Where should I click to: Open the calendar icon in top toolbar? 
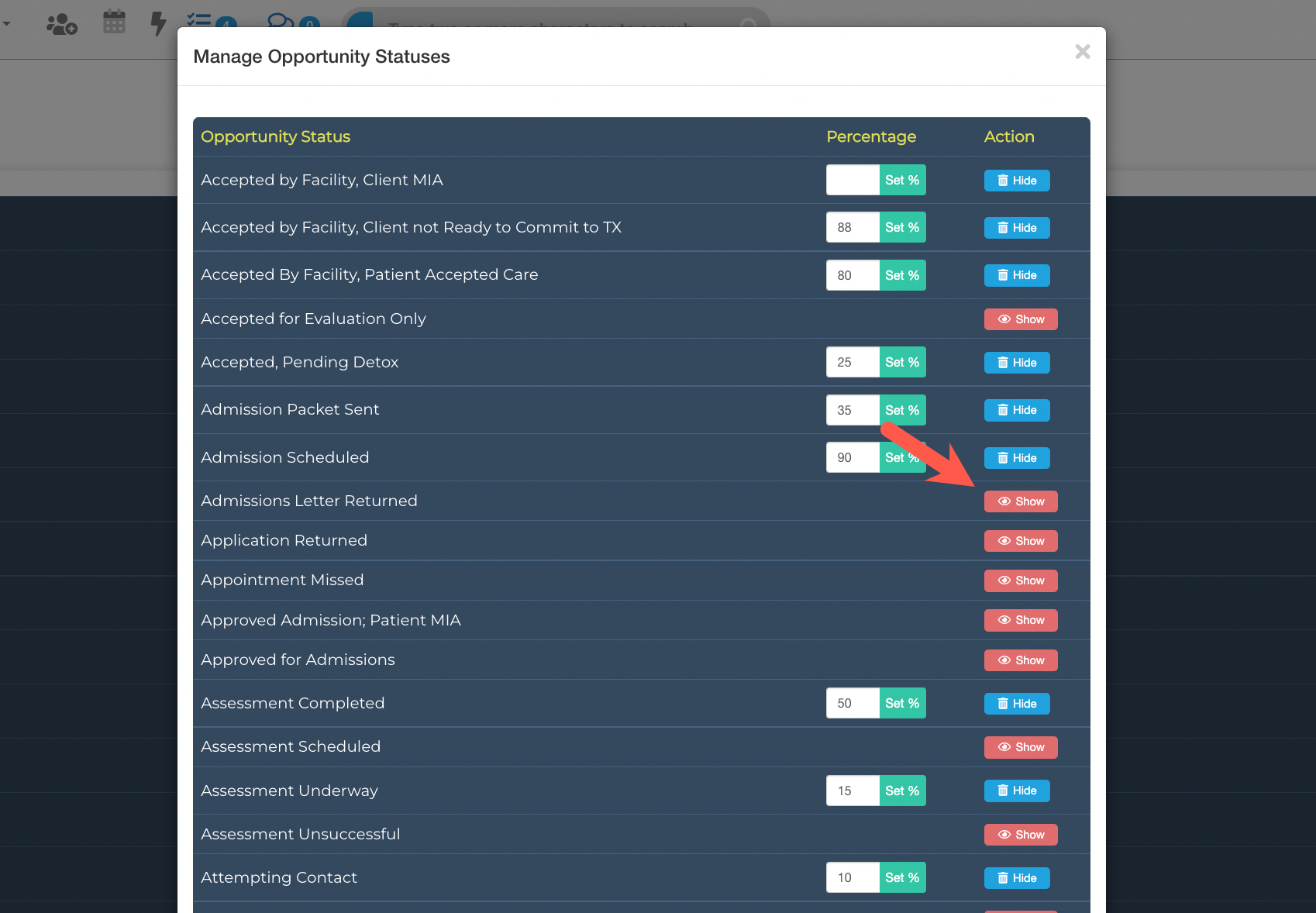114,22
